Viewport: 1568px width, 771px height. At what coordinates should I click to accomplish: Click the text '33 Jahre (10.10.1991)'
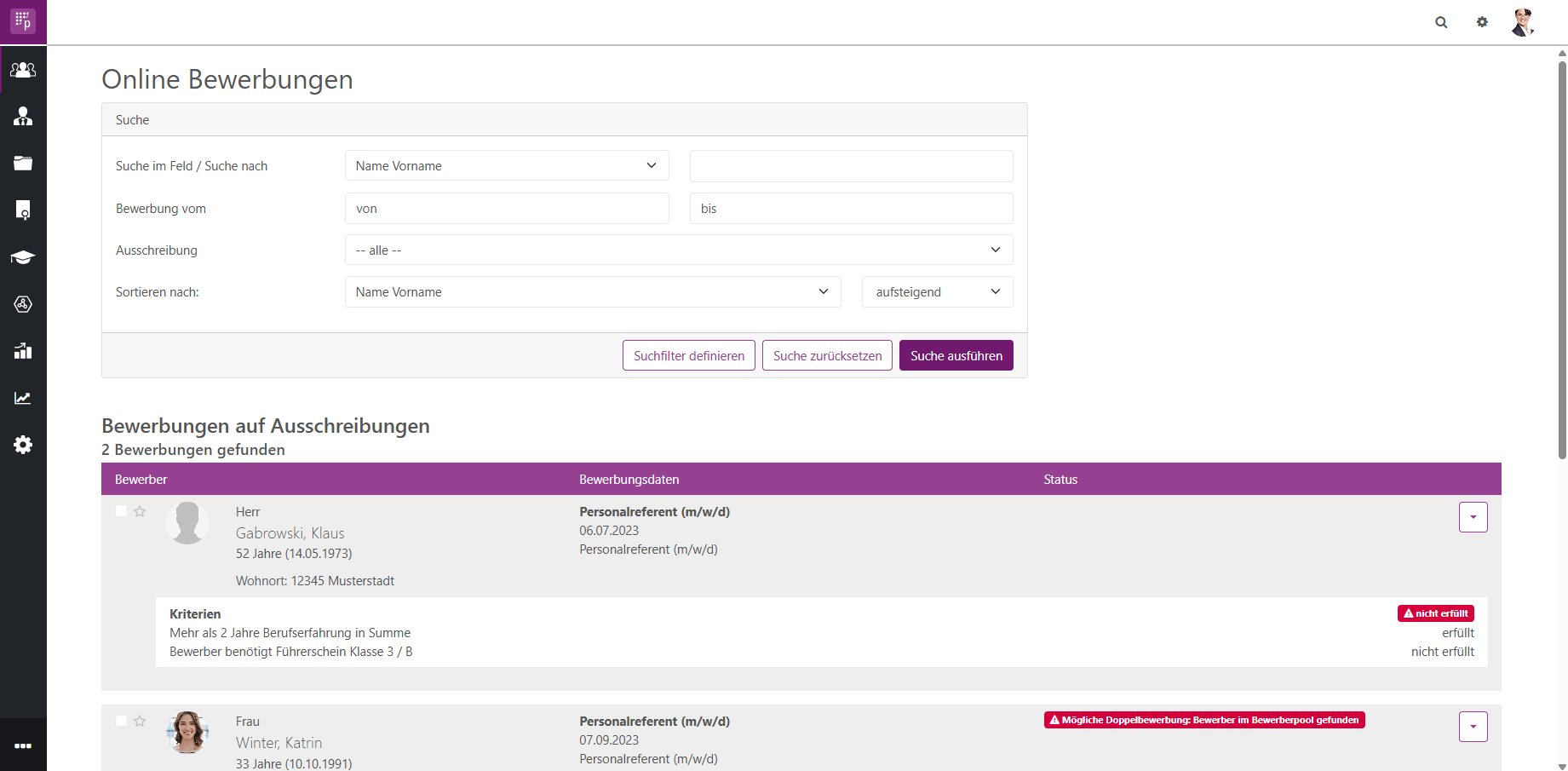click(294, 763)
